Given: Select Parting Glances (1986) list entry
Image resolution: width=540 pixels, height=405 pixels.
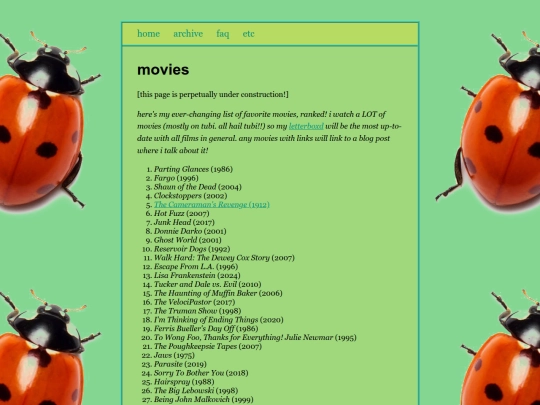Looking at the screenshot, I should pos(193,169).
